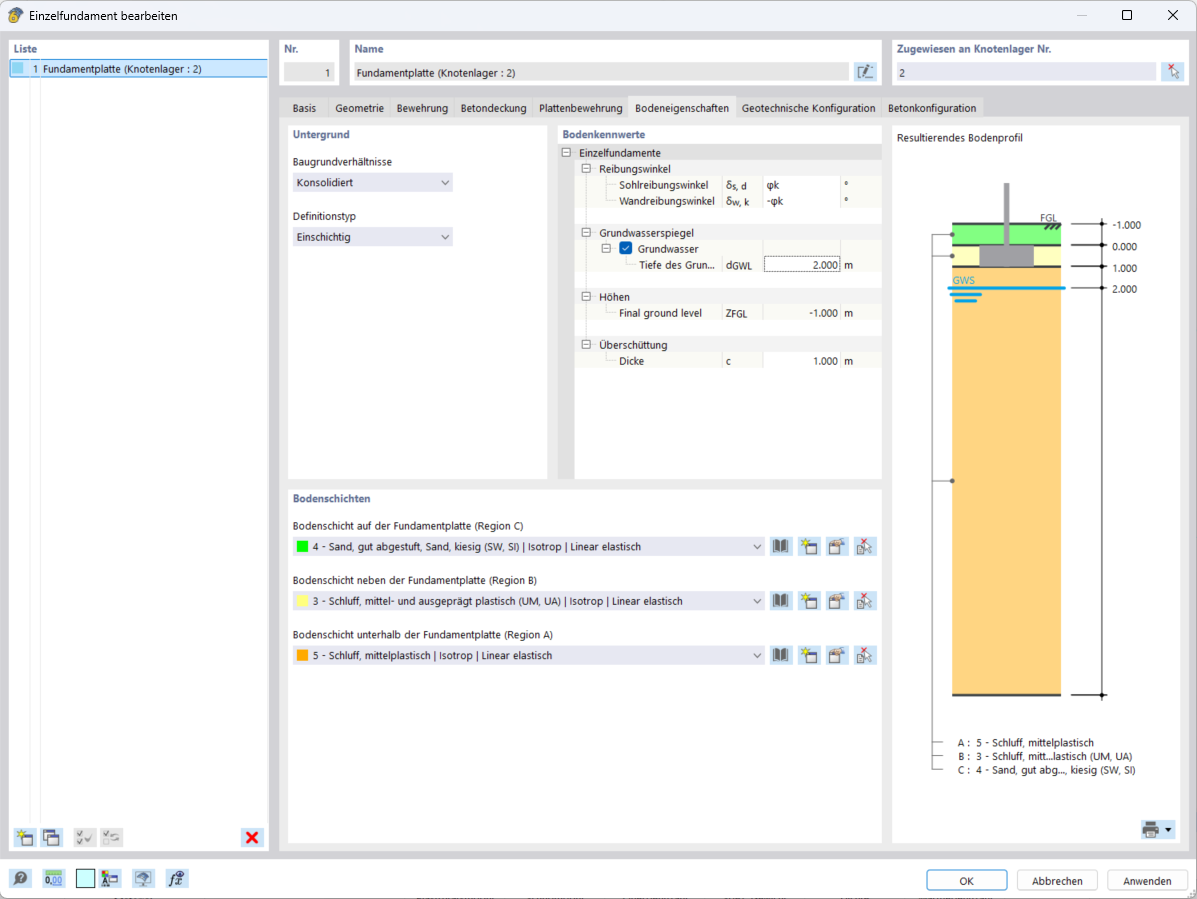The width and height of the screenshot is (1197, 899).
Task: Open the Baugrundverhältnisse dropdown showing Konsolidiert
Action: coord(373,182)
